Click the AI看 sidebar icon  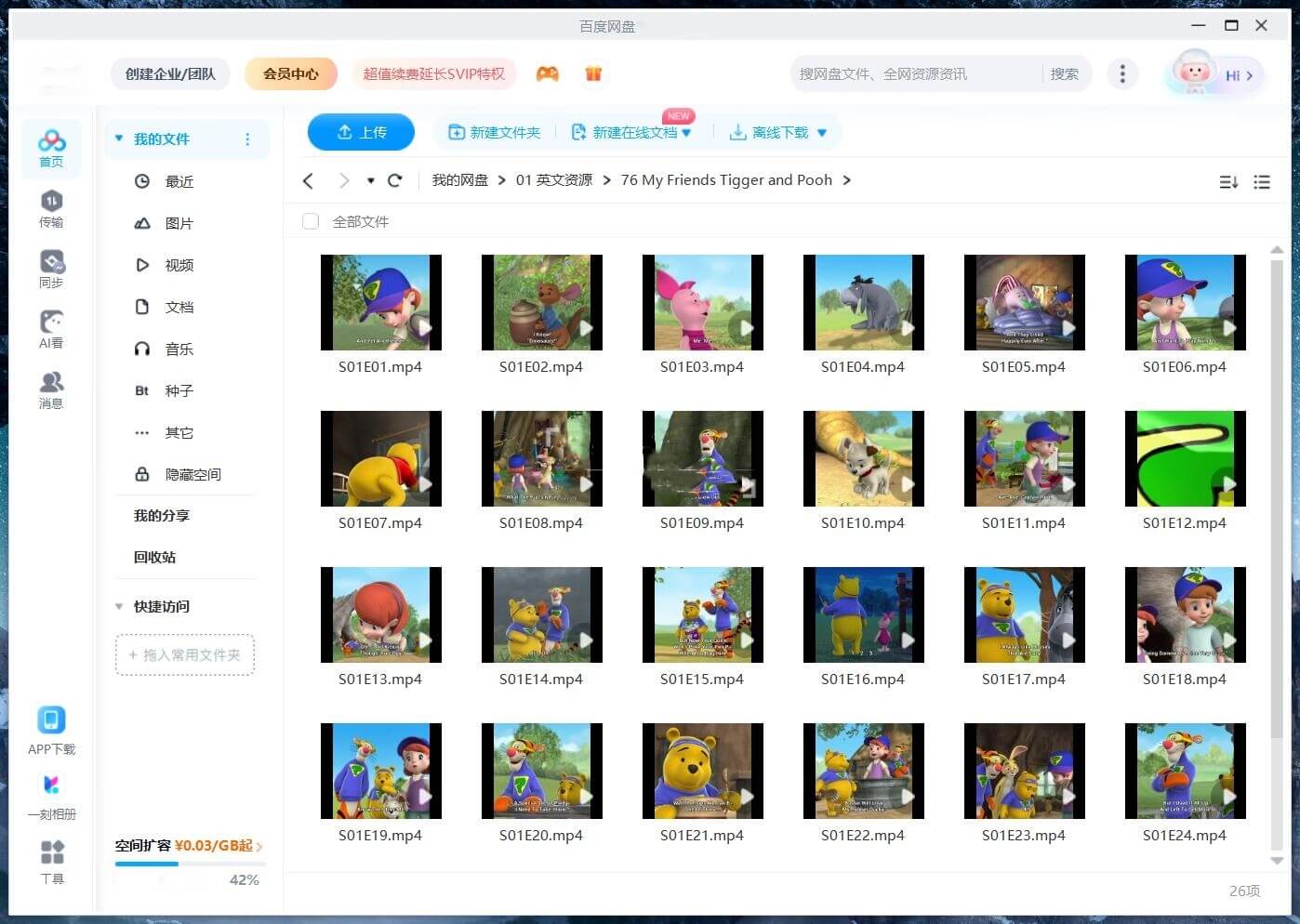[x=51, y=329]
